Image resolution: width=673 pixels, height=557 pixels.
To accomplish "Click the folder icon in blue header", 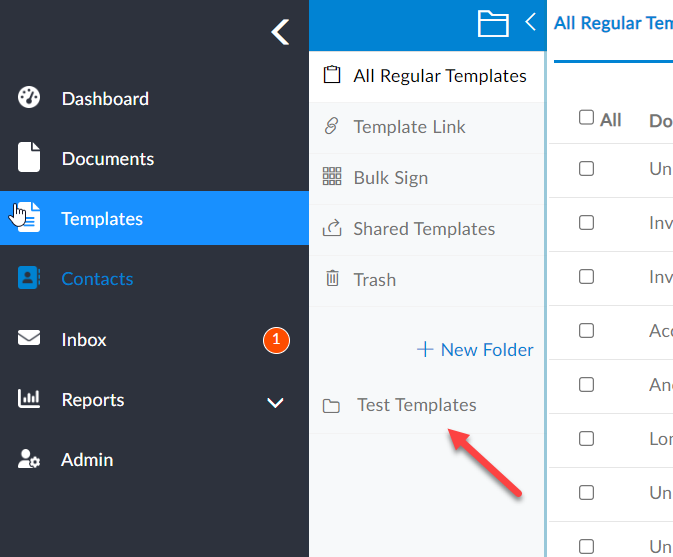I will click(493, 24).
